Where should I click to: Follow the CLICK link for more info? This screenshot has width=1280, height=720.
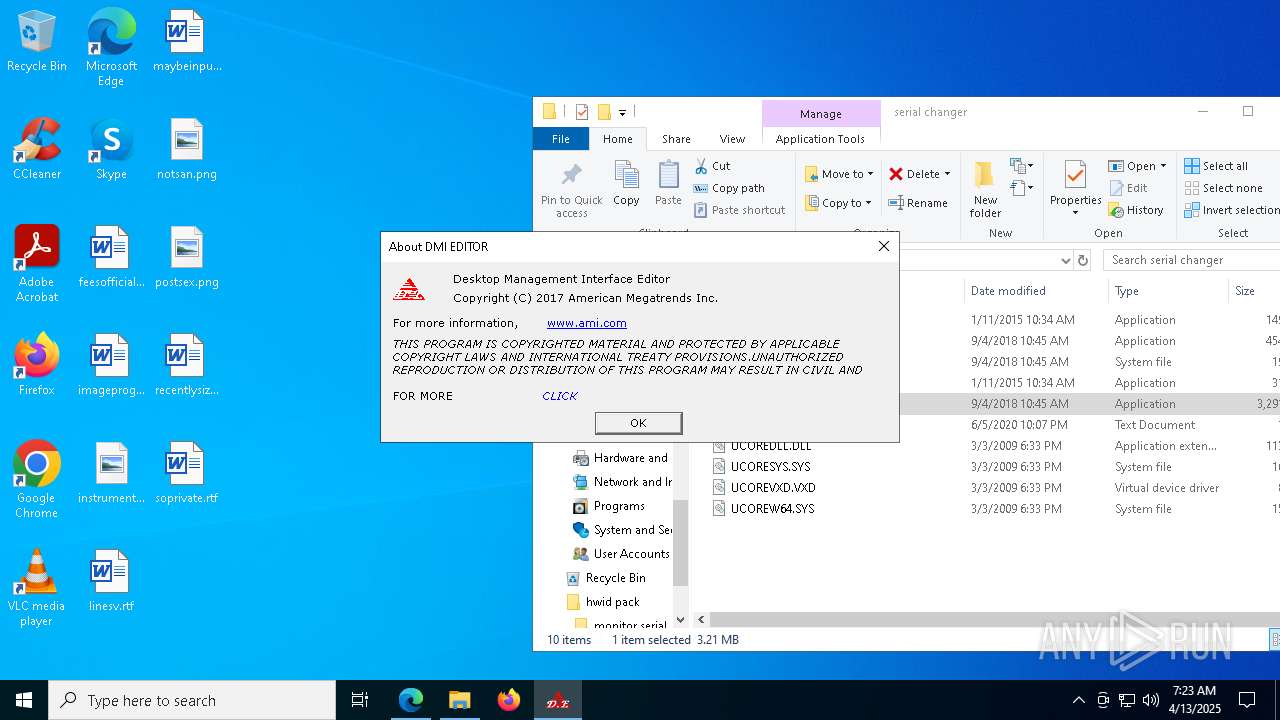(560, 396)
